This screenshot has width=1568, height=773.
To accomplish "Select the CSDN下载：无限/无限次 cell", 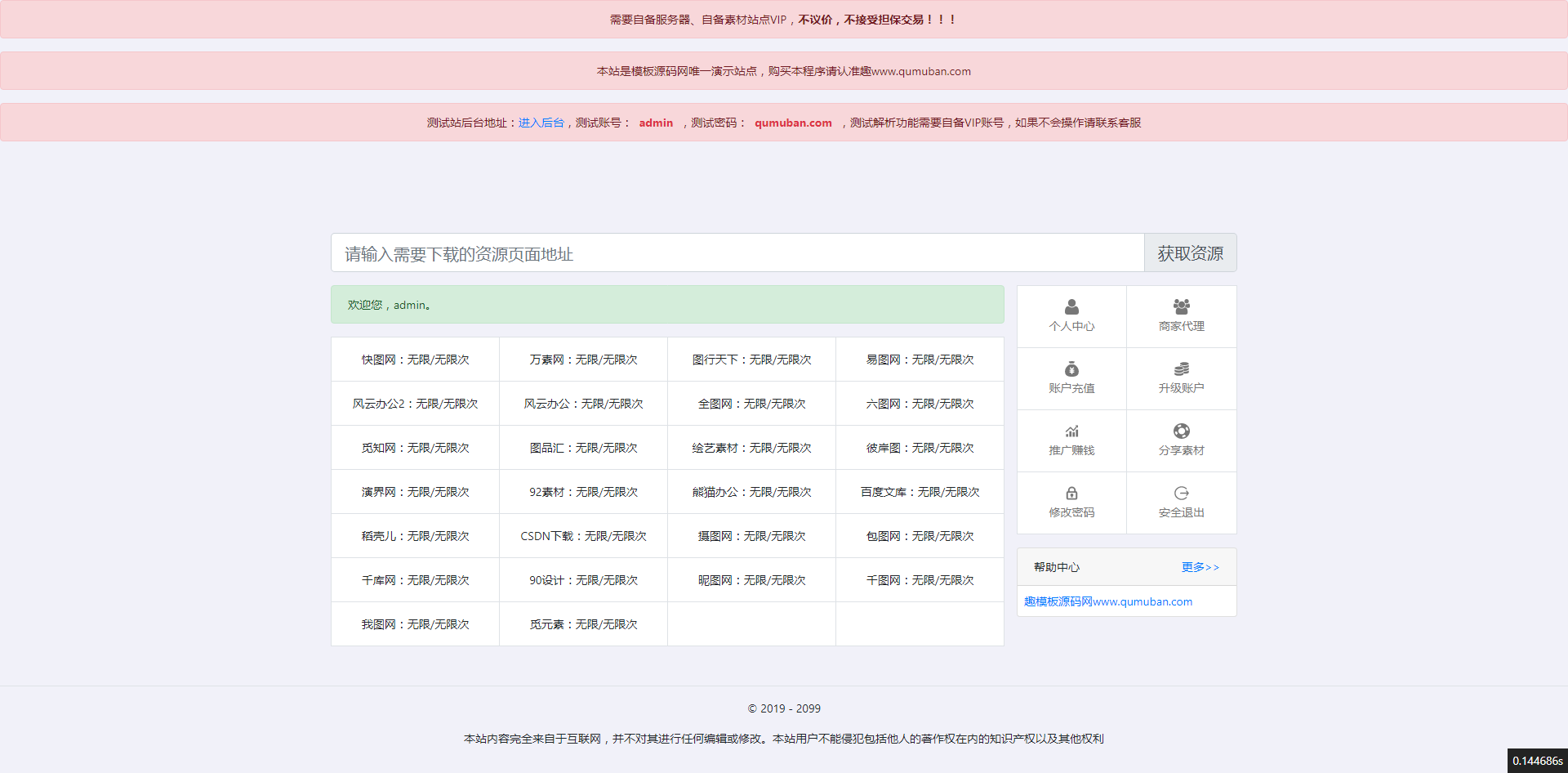I will pos(583,536).
